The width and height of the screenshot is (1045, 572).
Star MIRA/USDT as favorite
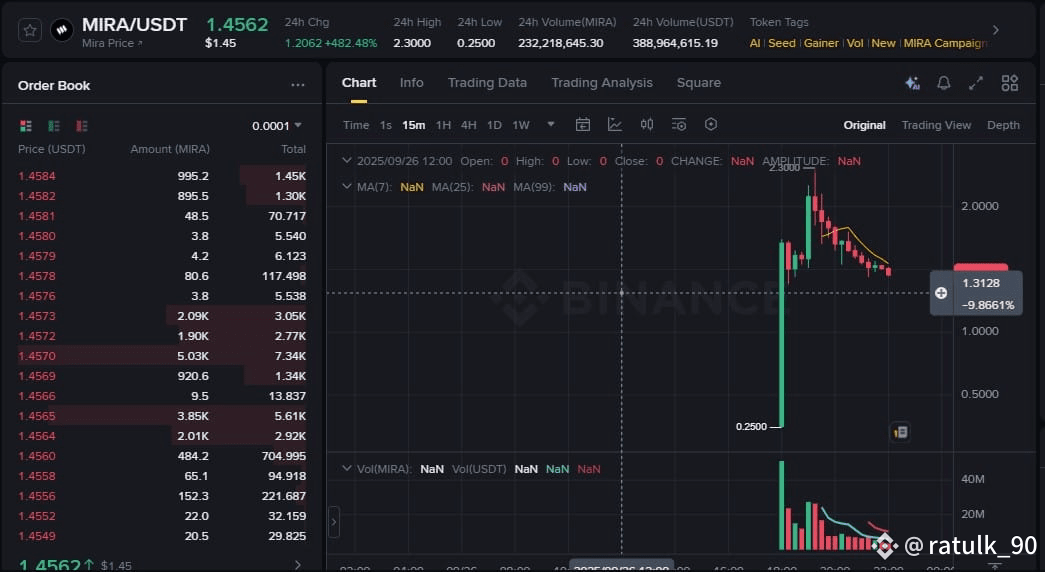click(x=30, y=30)
